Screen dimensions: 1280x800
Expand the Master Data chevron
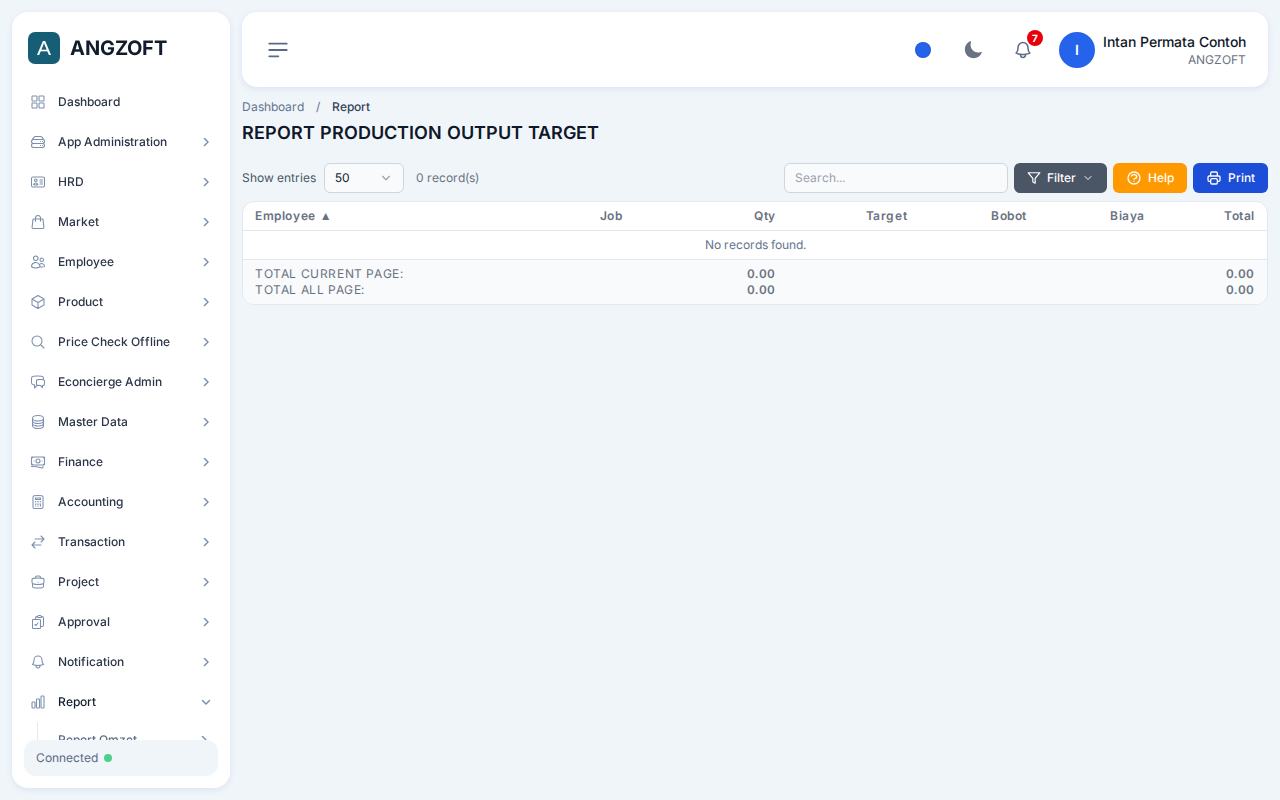pos(206,422)
